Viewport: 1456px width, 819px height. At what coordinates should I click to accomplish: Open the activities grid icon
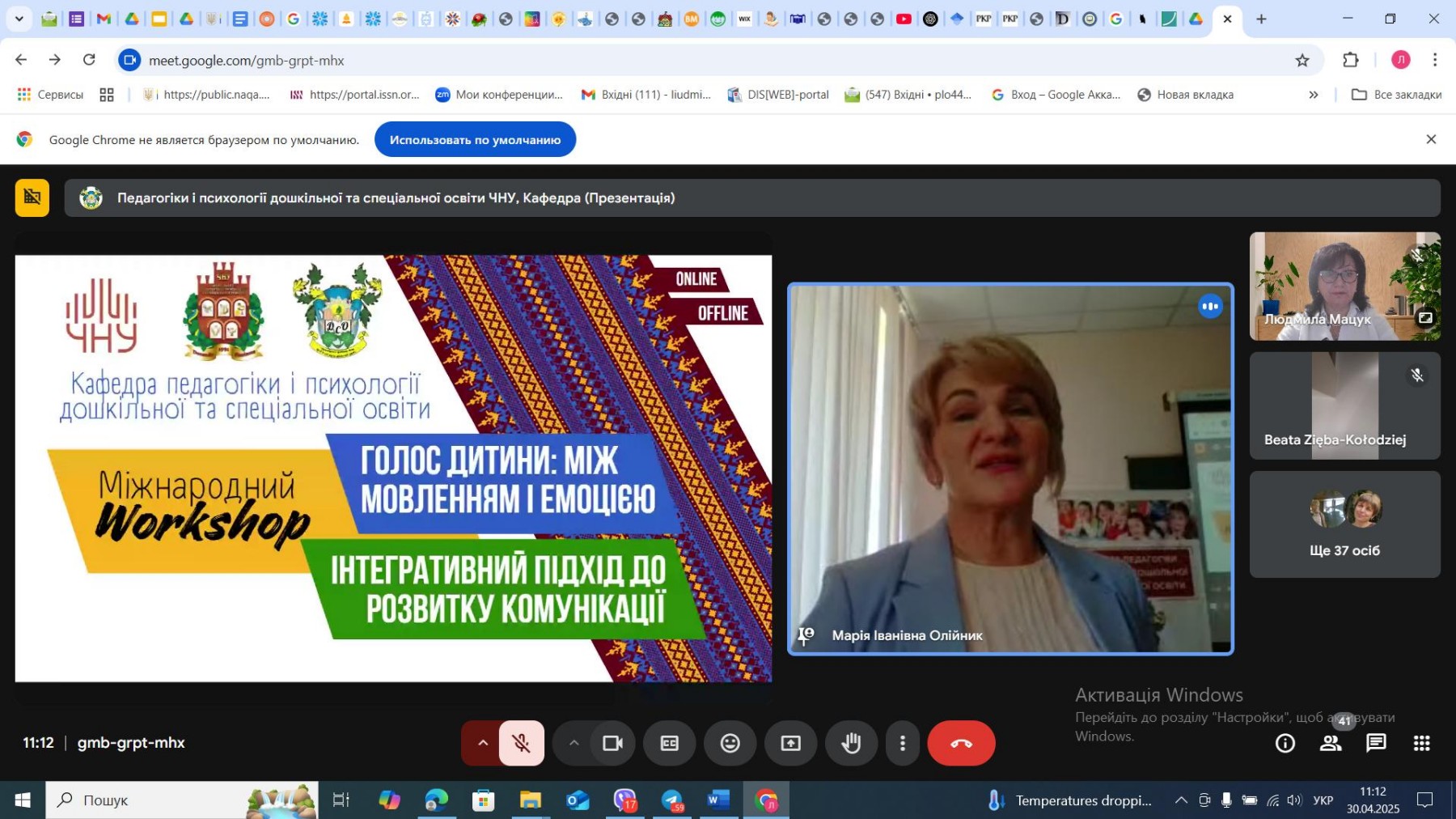[1421, 743]
